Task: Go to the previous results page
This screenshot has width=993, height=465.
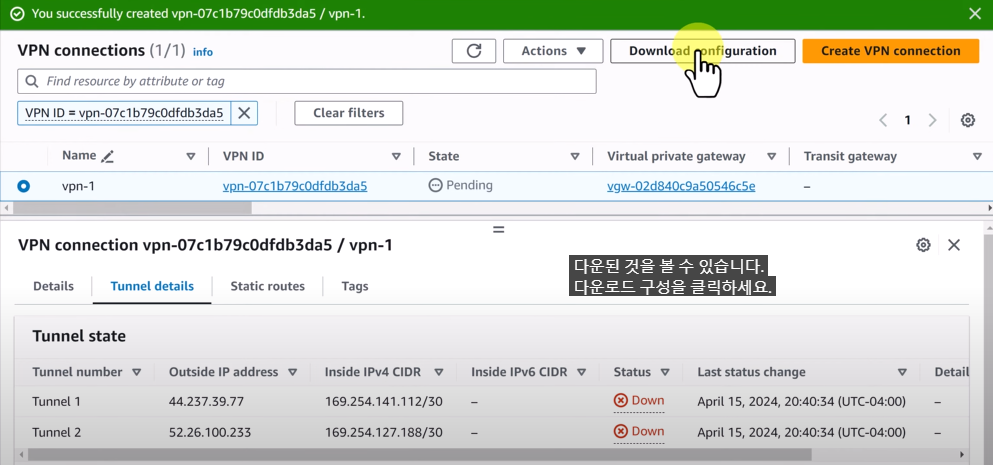Action: tap(883, 120)
